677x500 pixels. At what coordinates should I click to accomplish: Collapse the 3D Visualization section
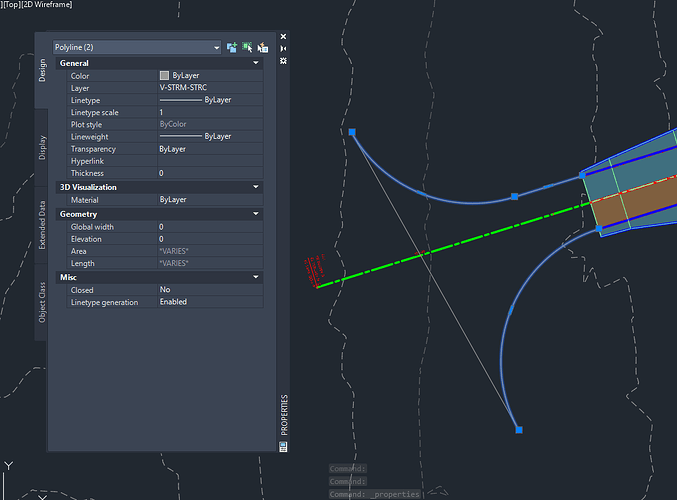pos(256,187)
